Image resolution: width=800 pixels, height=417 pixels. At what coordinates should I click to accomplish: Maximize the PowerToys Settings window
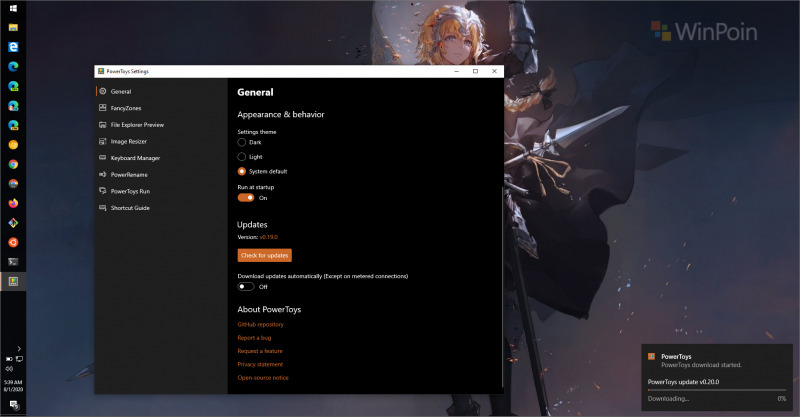476,71
